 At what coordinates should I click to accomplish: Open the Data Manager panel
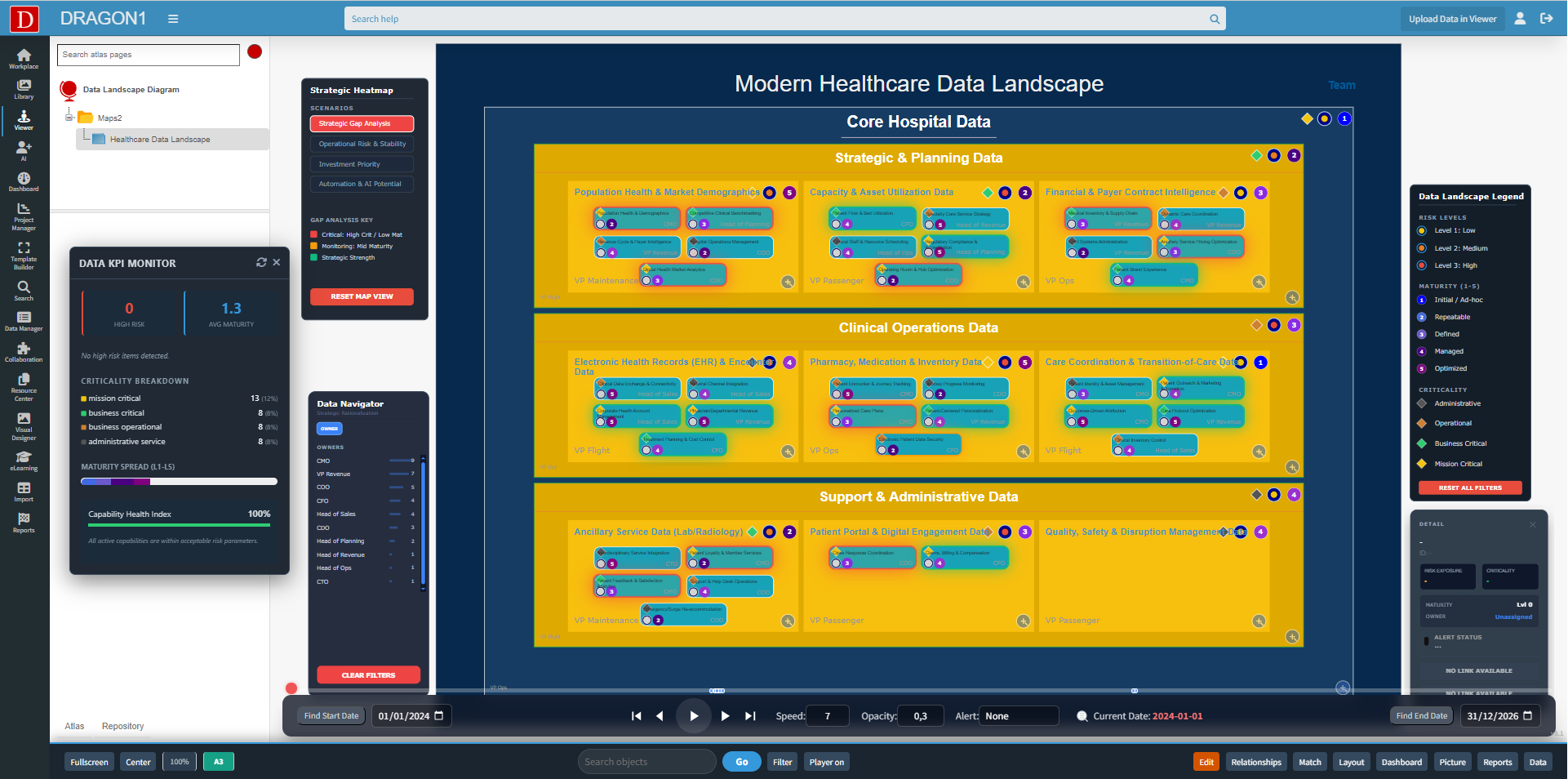point(24,320)
